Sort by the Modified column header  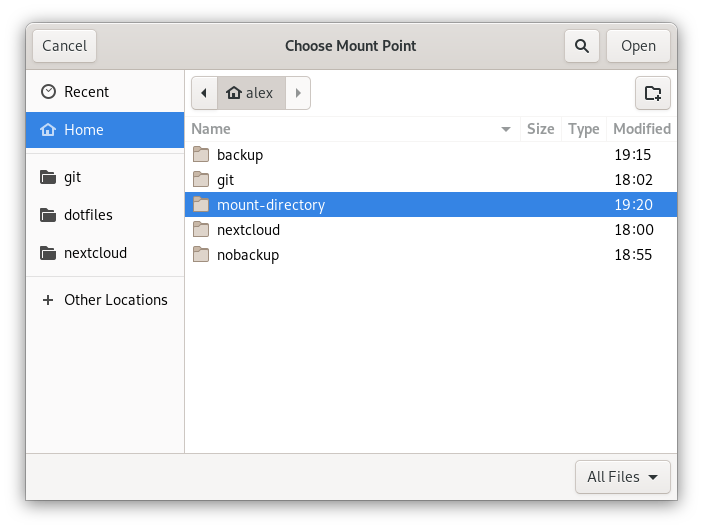point(641,129)
